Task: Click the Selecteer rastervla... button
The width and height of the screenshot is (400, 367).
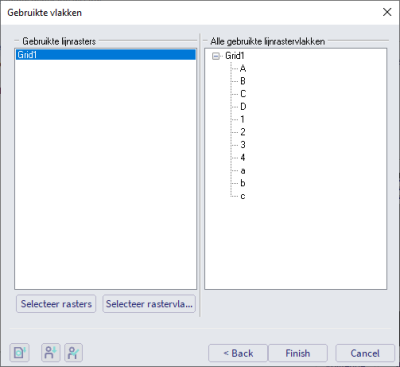Action: (x=149, y=304)
